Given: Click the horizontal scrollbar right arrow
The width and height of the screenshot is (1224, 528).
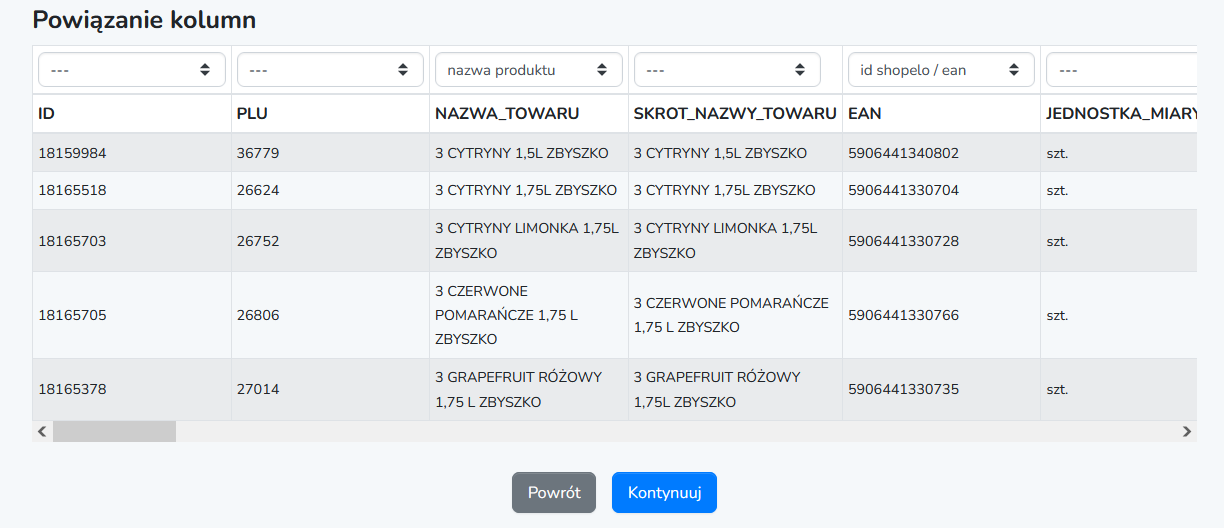Looking at the screenshot, I should (1186, 432).
